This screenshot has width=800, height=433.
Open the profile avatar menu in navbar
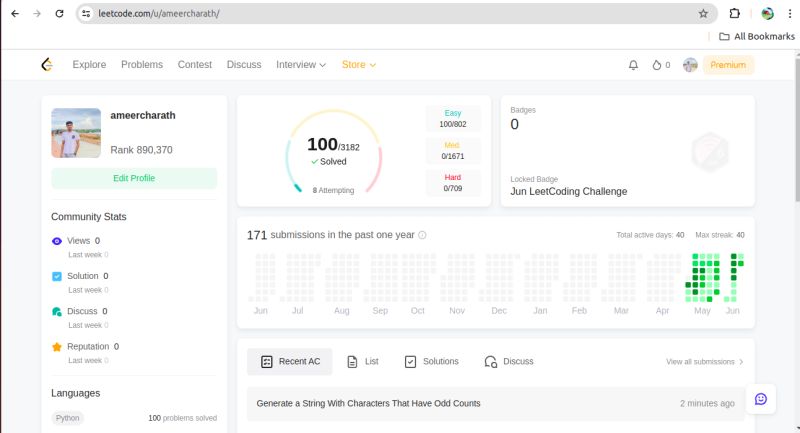(690, 65)
